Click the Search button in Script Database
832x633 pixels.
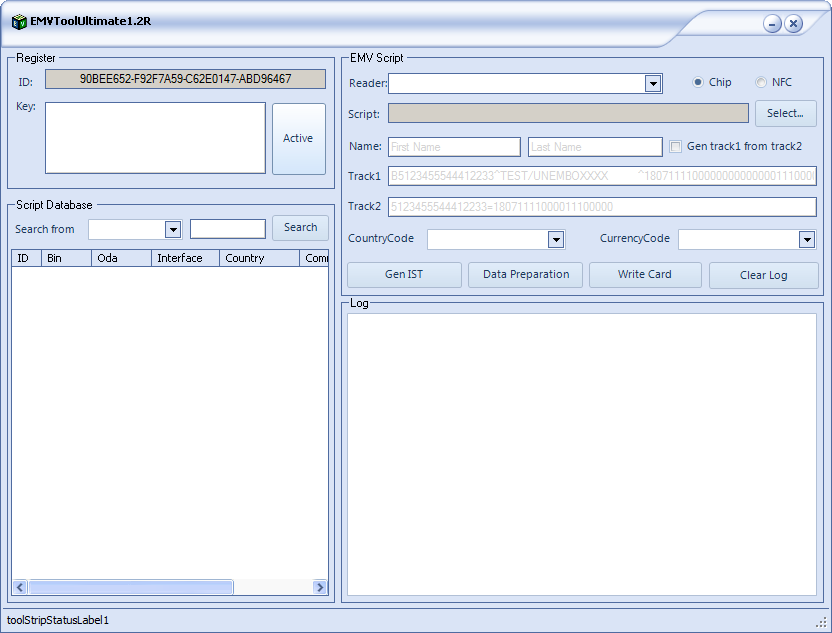(300, 228)
